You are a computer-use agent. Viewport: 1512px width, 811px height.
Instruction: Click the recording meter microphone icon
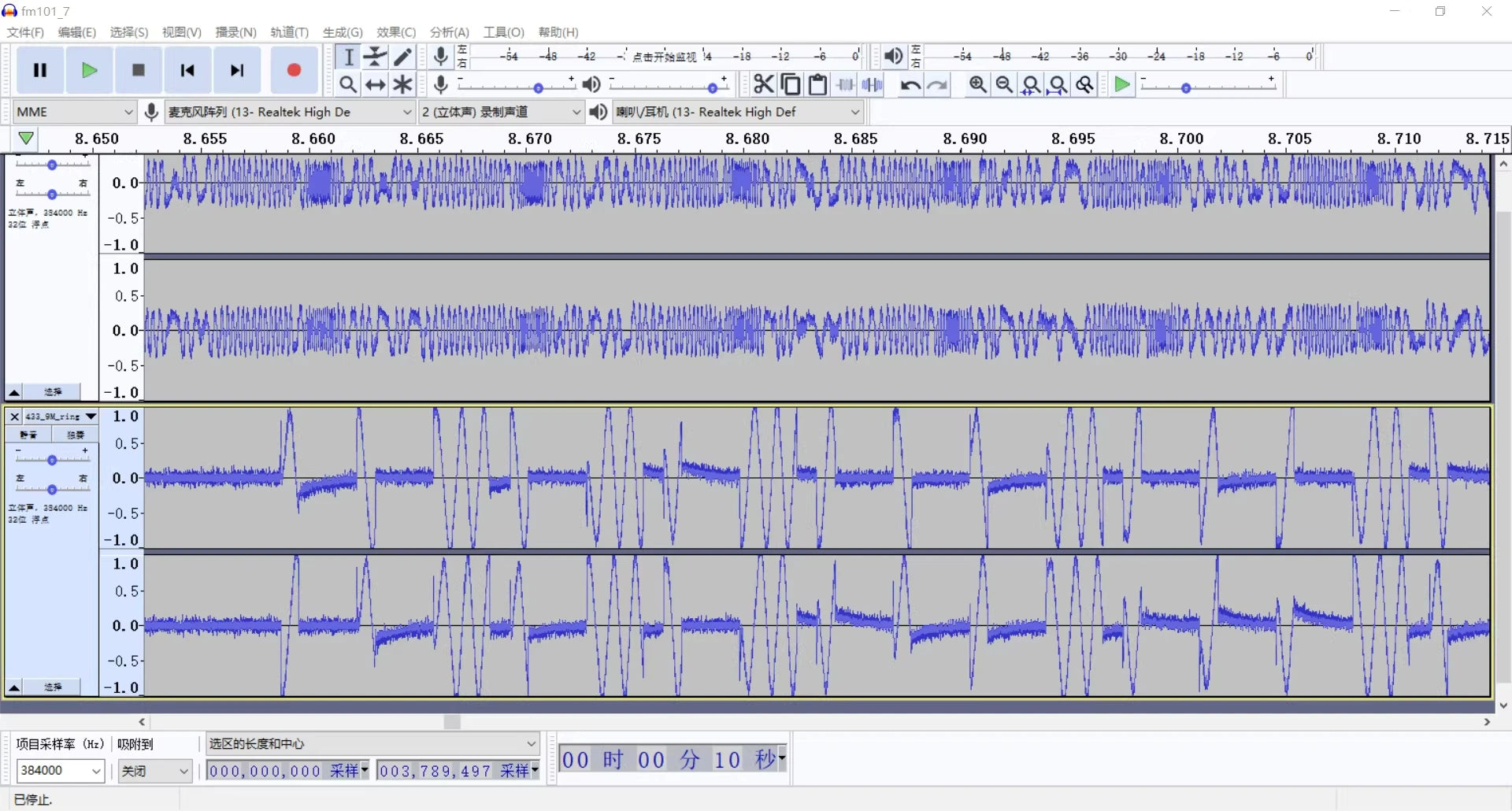coord(441,56)
